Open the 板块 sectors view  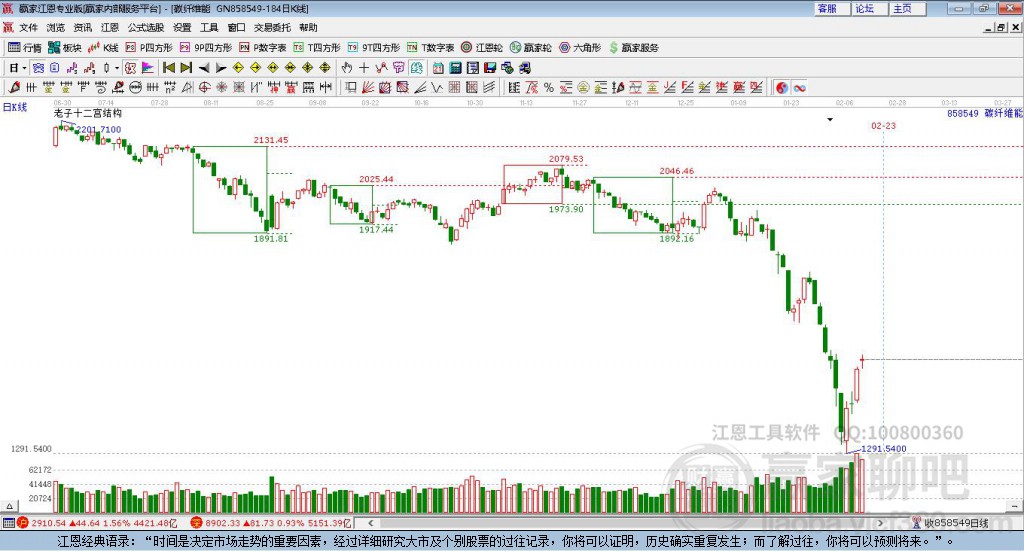pos(65,48)
